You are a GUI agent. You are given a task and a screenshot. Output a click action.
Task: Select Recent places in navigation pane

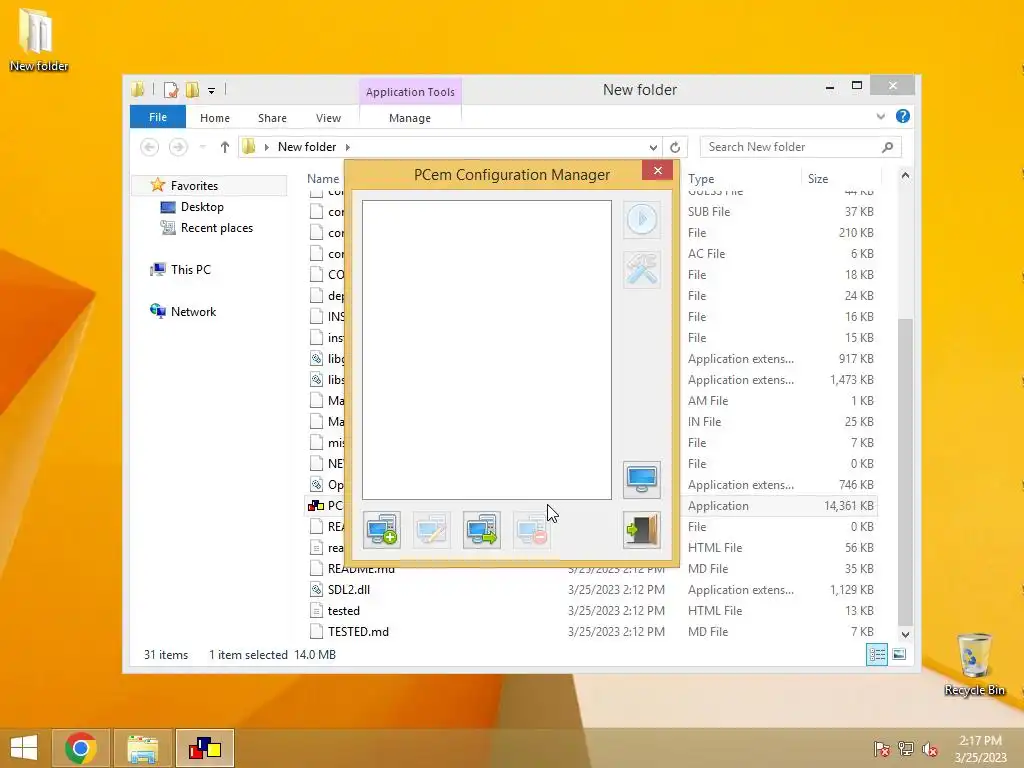pos(216,227)
